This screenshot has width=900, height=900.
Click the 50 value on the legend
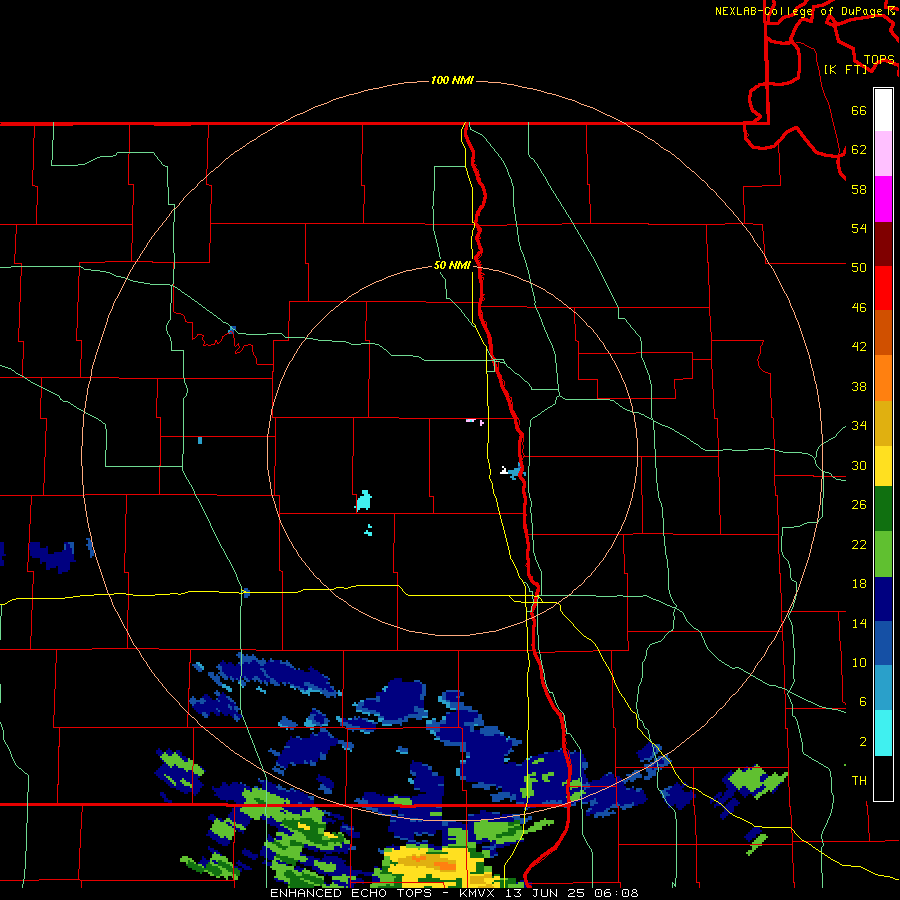coord(859,267)
